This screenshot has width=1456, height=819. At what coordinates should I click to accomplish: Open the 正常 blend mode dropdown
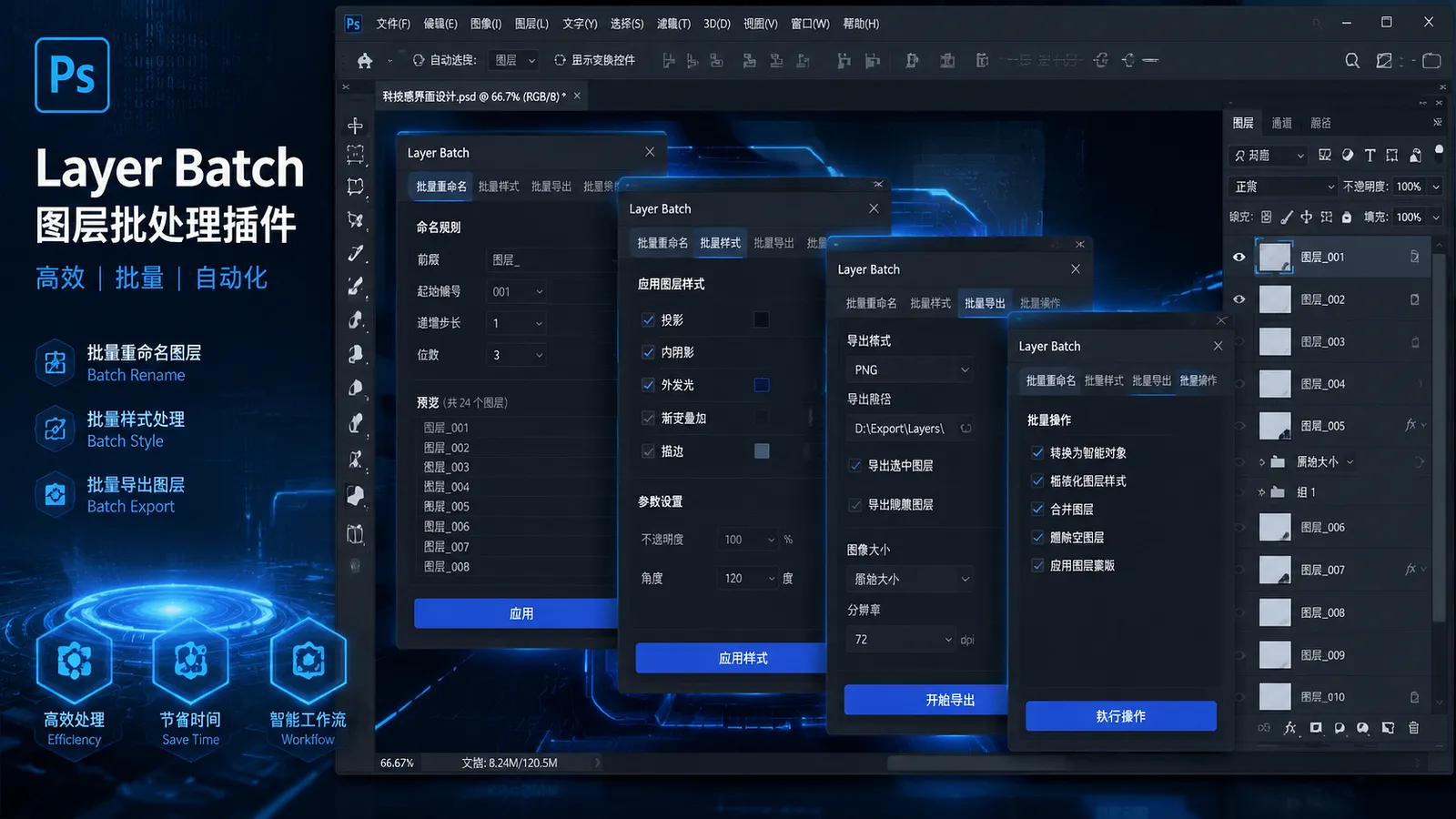(x=1283, y=187)
